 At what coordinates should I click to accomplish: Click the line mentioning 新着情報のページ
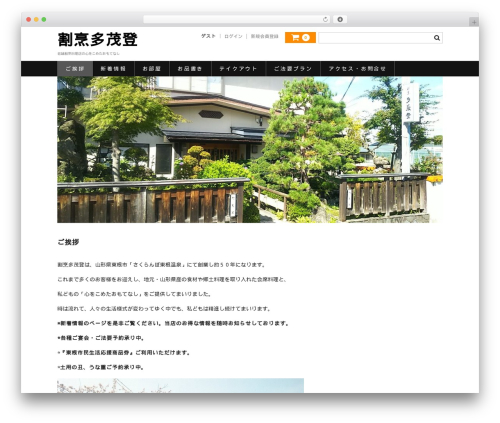173,323
